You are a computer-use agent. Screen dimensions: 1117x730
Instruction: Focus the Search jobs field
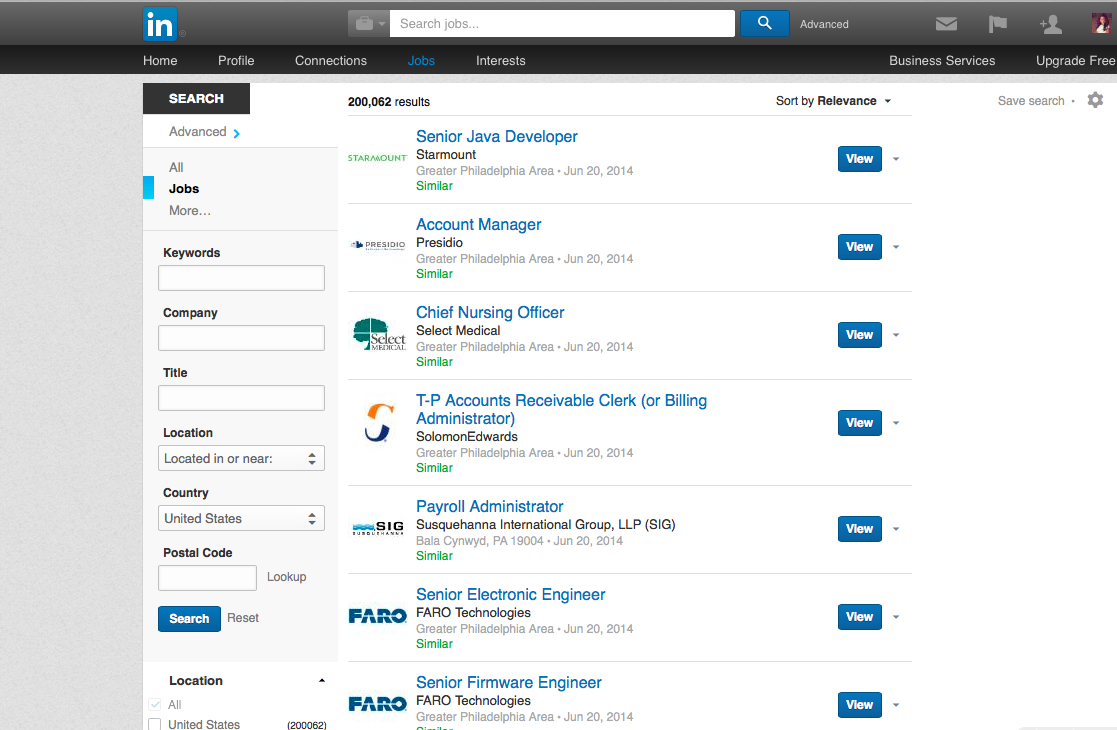(x=562, y=24)
